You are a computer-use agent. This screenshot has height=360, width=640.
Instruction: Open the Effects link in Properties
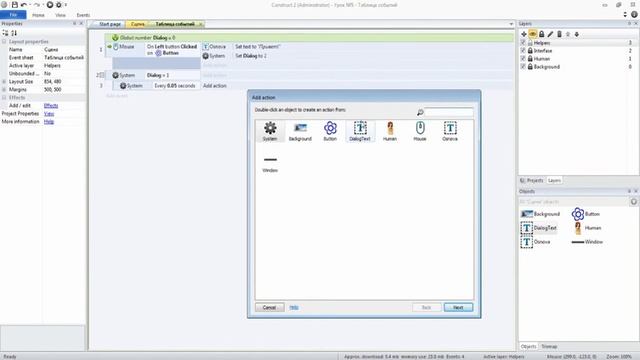[x=51, y=106]
